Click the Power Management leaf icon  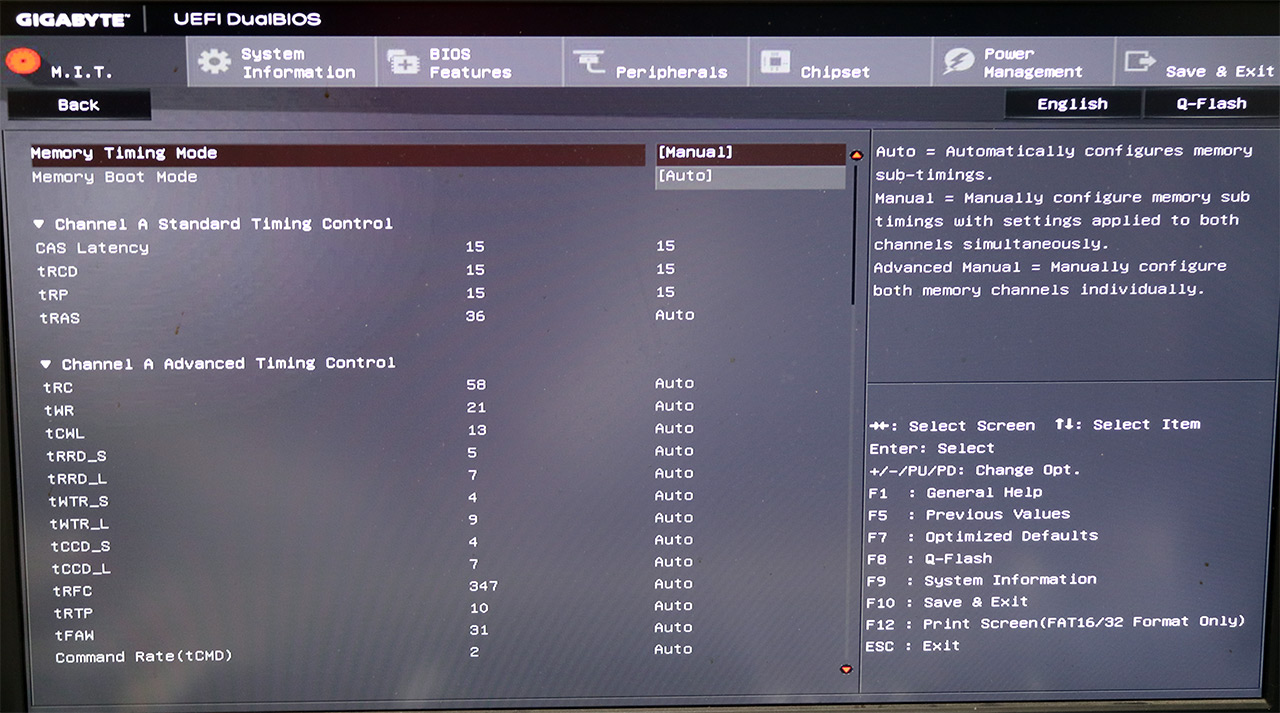pyautogui.click(x=958, y=62)
